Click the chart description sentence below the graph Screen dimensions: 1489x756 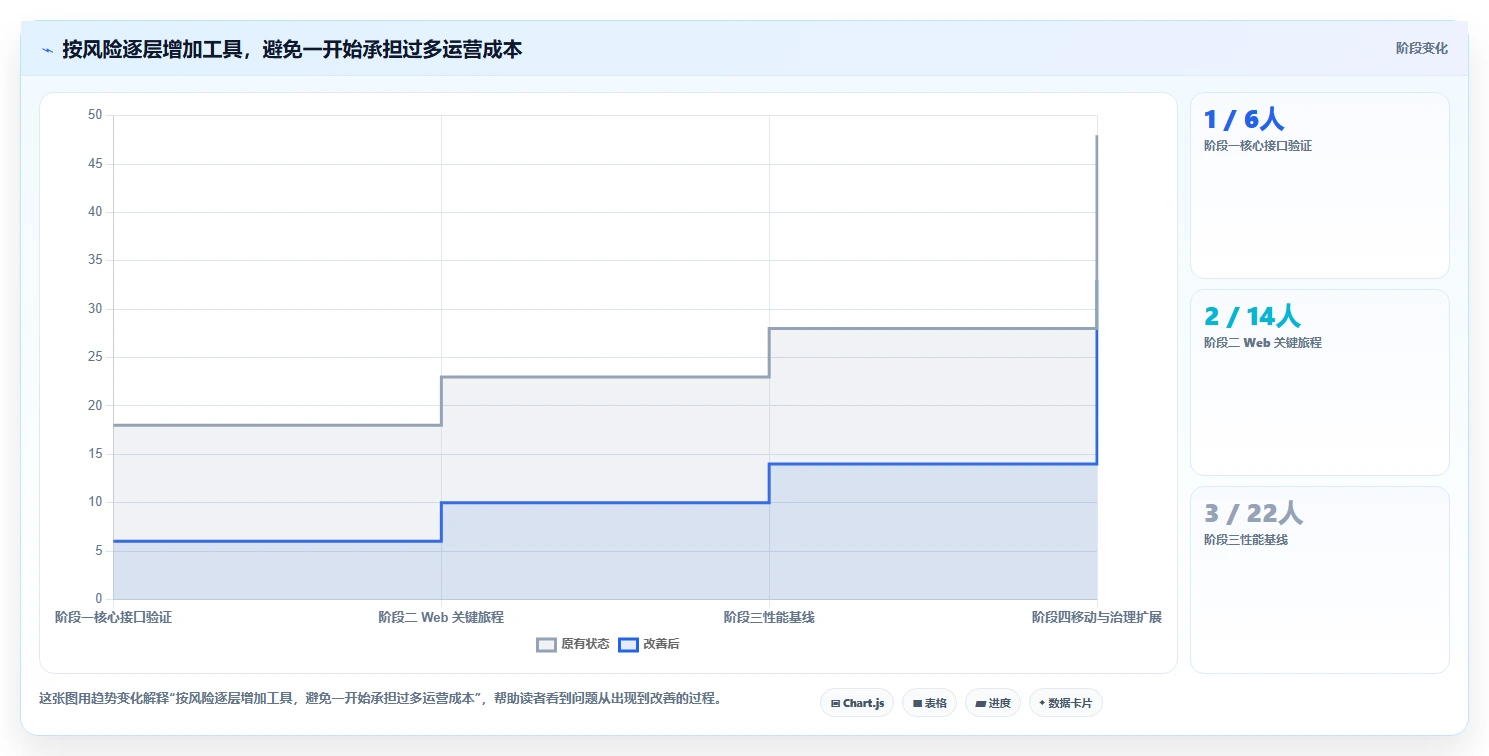tap(380, 698)
